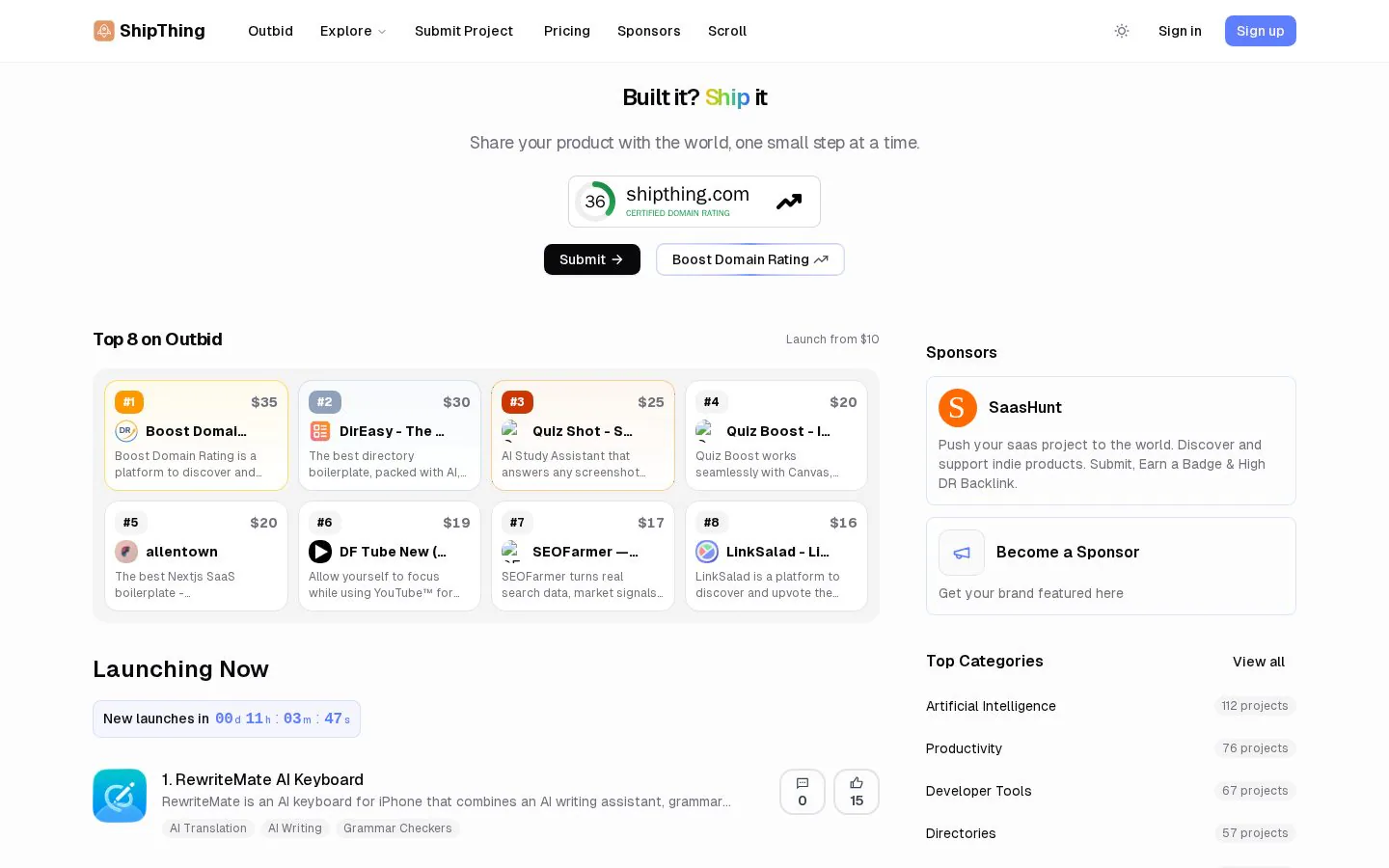This screenshot has width=1389, height=868.
Task: Select the Grammar Checkers tag
Action: point(397,828)
